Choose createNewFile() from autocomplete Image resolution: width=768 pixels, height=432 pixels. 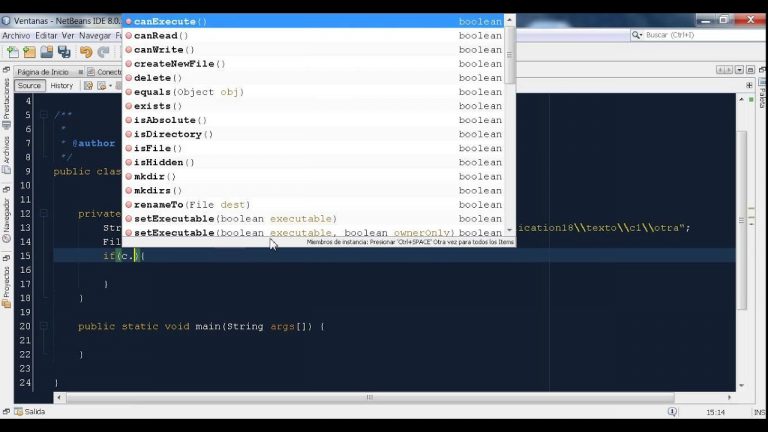coord(313,64)
